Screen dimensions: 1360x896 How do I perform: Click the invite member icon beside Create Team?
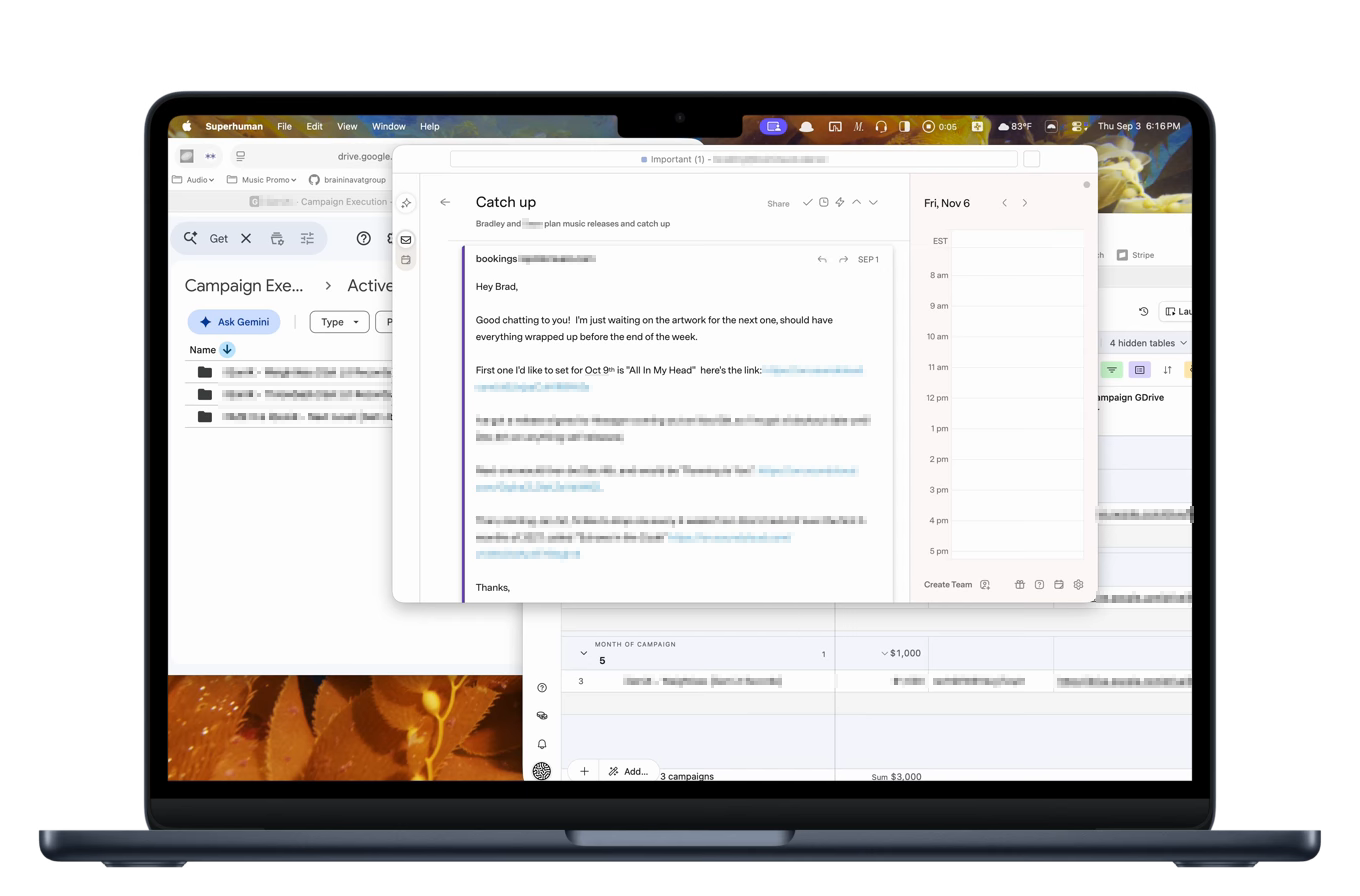tap(985, 585)
